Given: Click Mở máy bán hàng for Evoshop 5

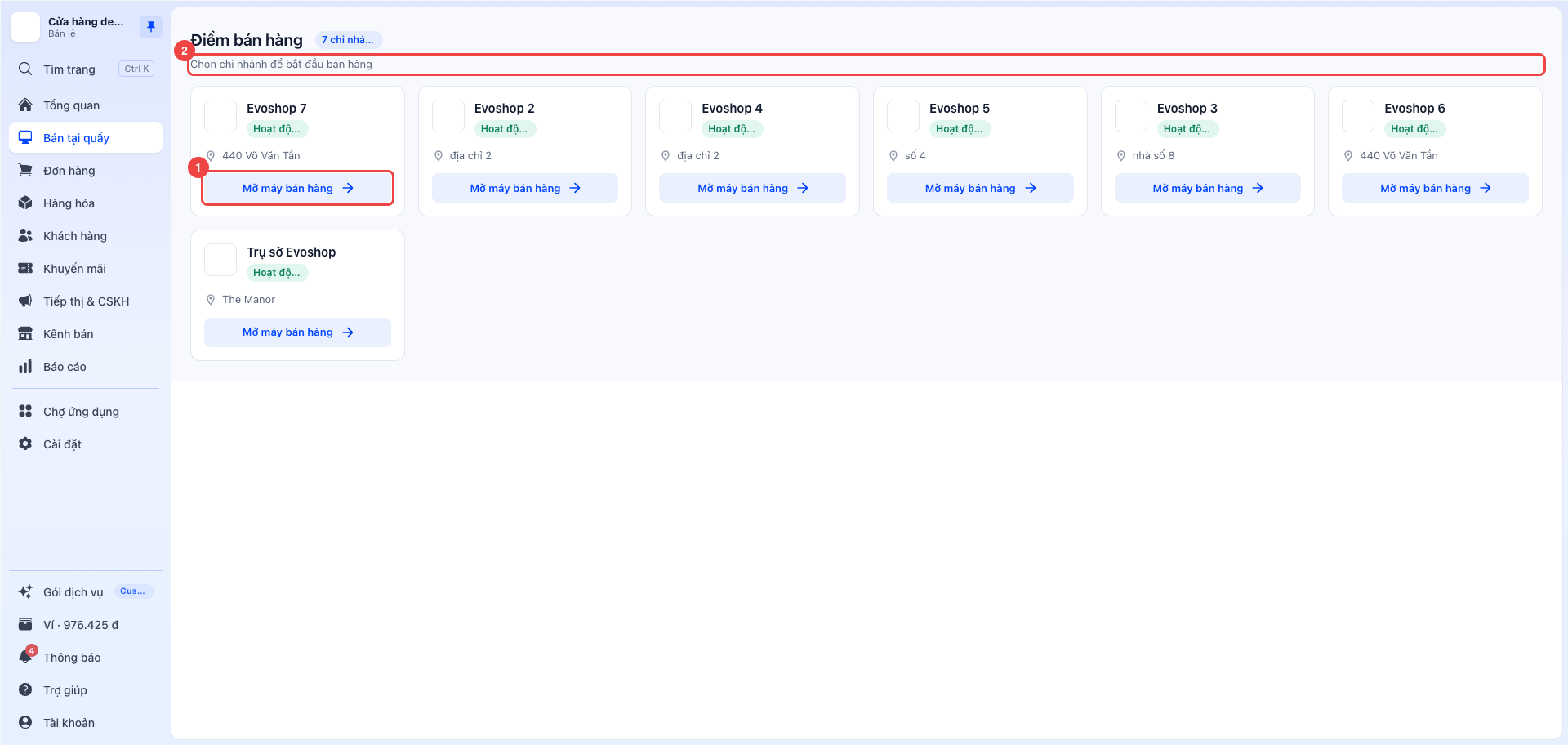Looking at the screenshot, I should [x=980, y=188].
